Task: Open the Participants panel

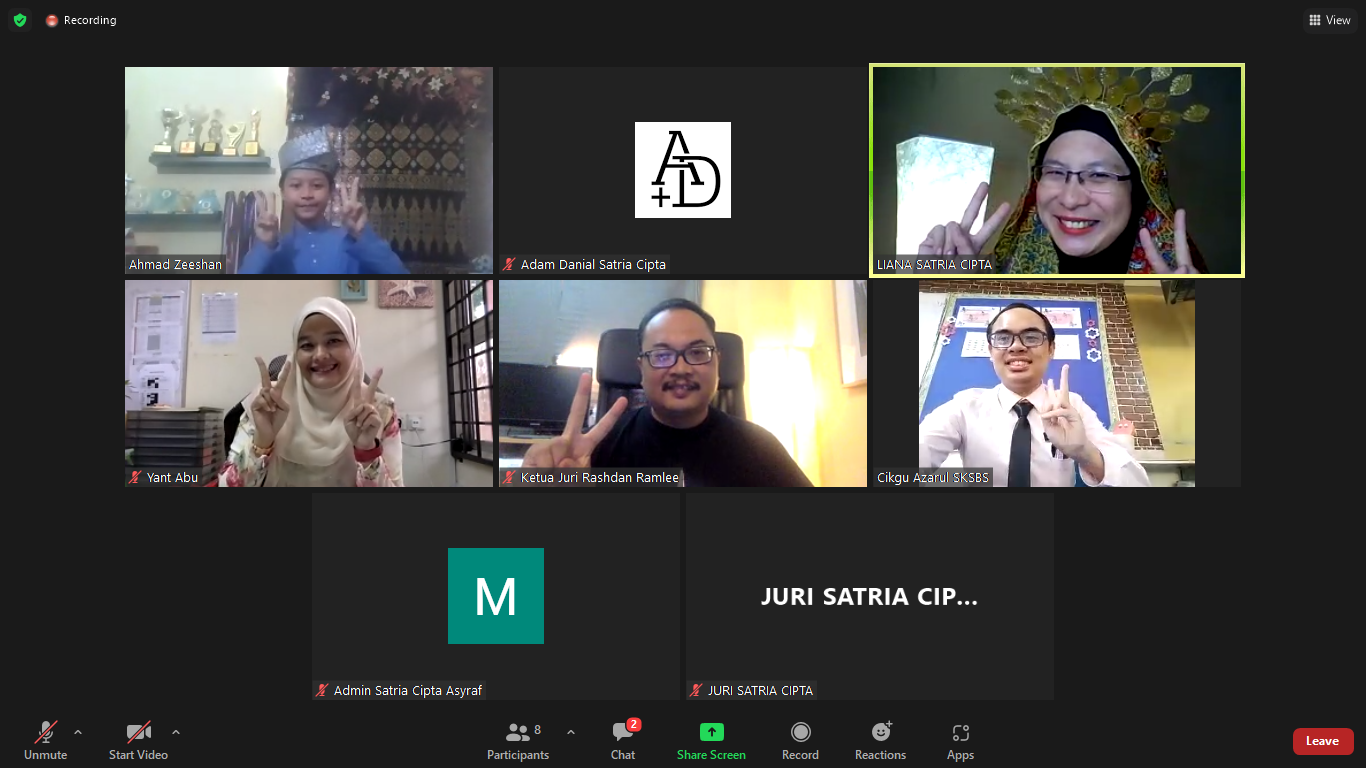Action: coord(518,740)
